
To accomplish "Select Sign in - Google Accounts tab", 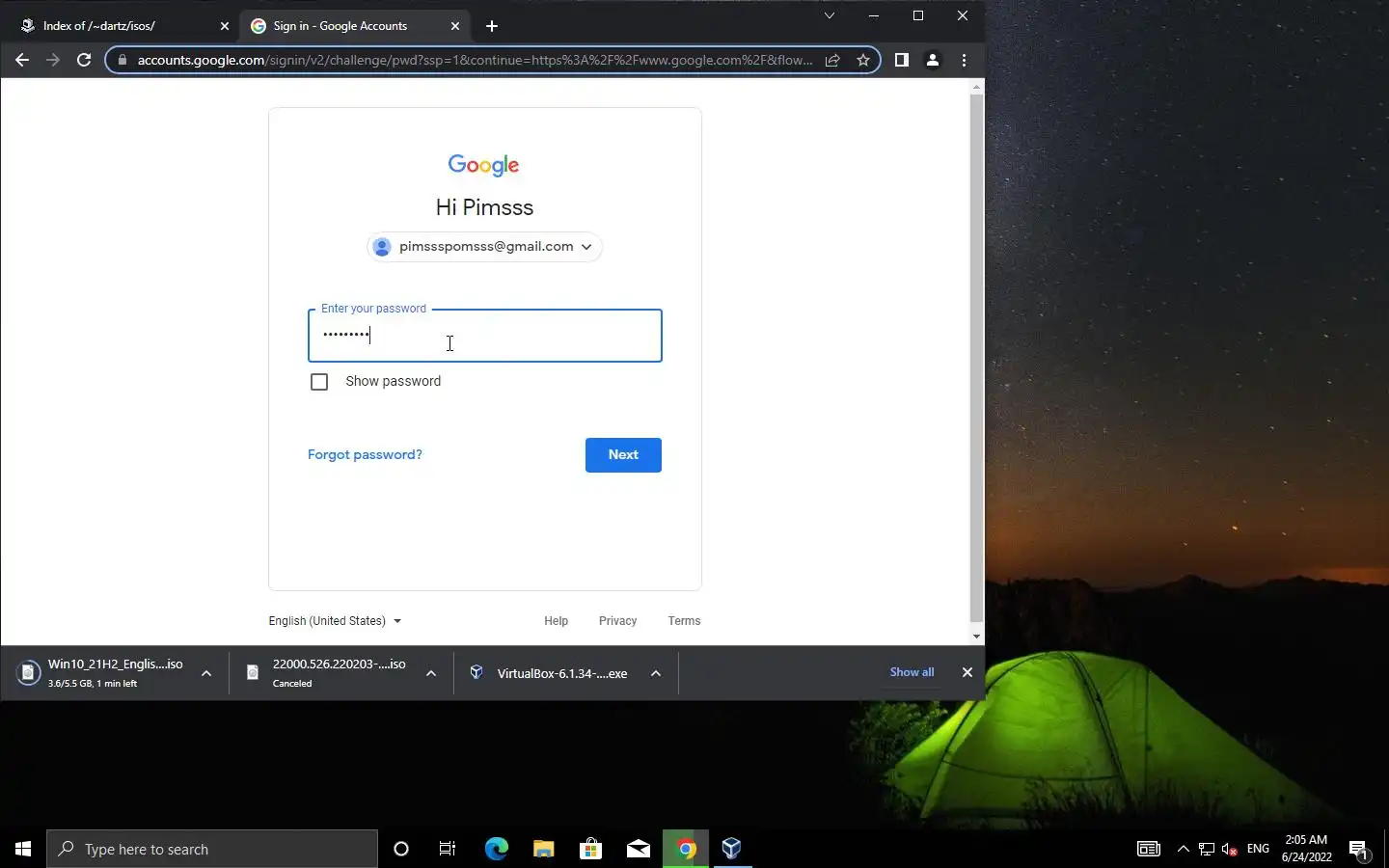I will click(x=356, y=26).
